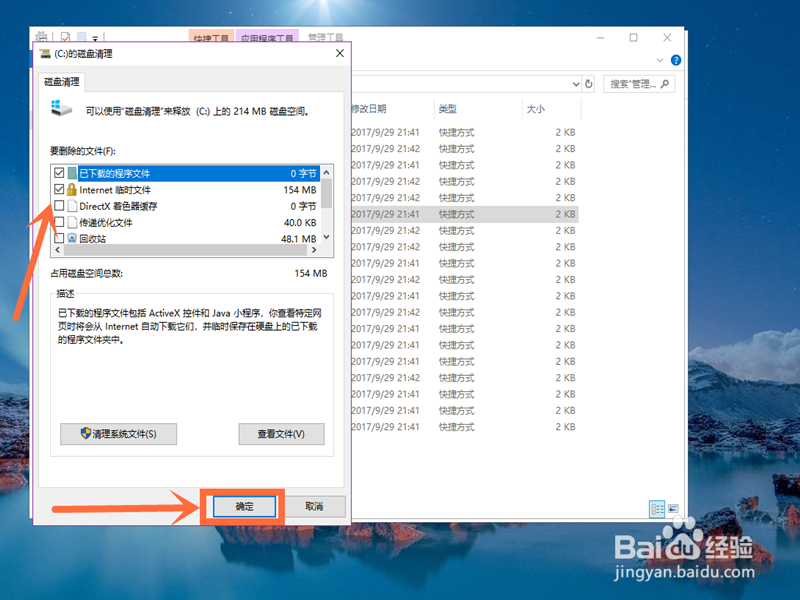Select the highlighted gray 2017/9/29 21:41 row
This screenshot has width=800, height=600.
pos(464,214)
